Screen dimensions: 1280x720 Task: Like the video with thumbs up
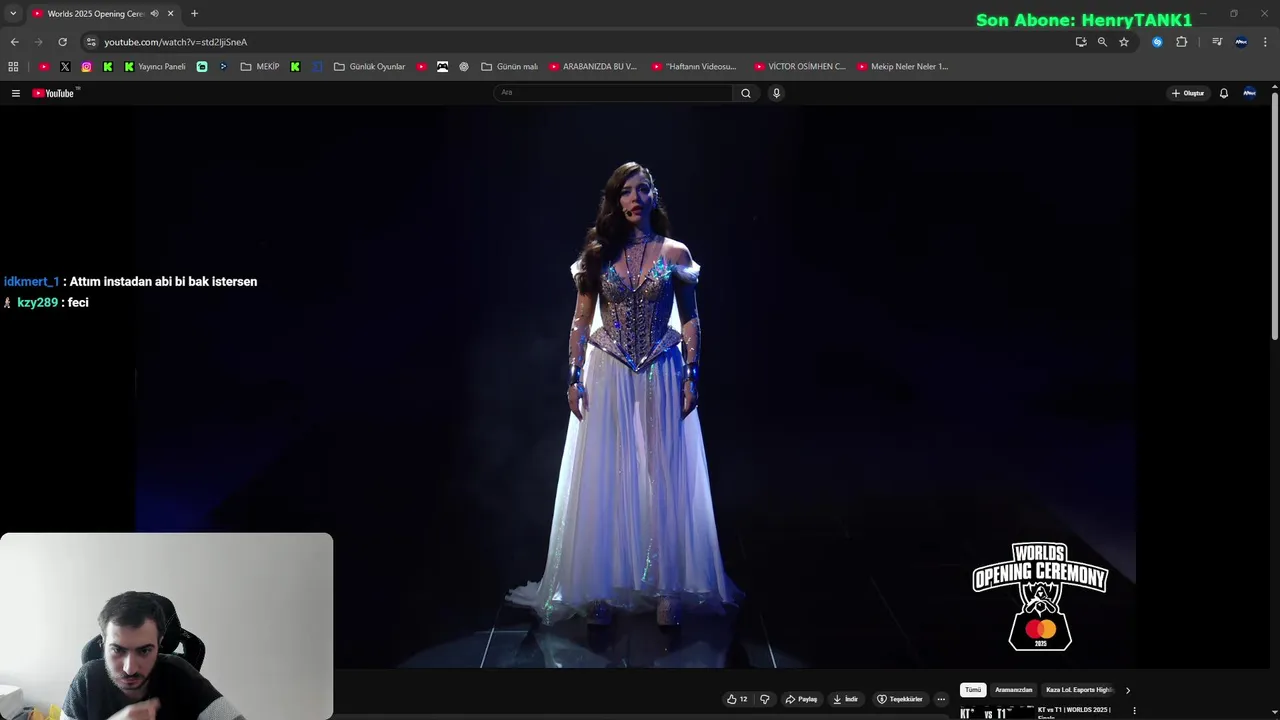[737, 699]
